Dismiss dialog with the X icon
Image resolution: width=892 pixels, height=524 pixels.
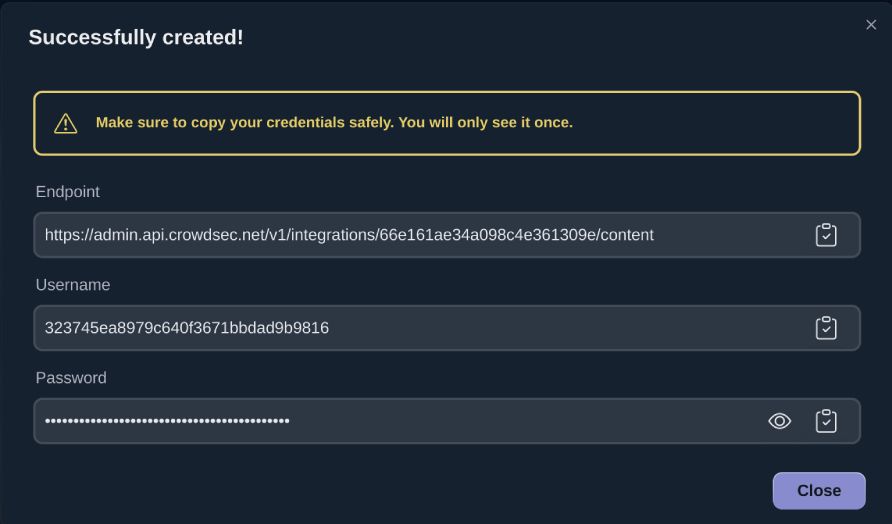(871, 25)
